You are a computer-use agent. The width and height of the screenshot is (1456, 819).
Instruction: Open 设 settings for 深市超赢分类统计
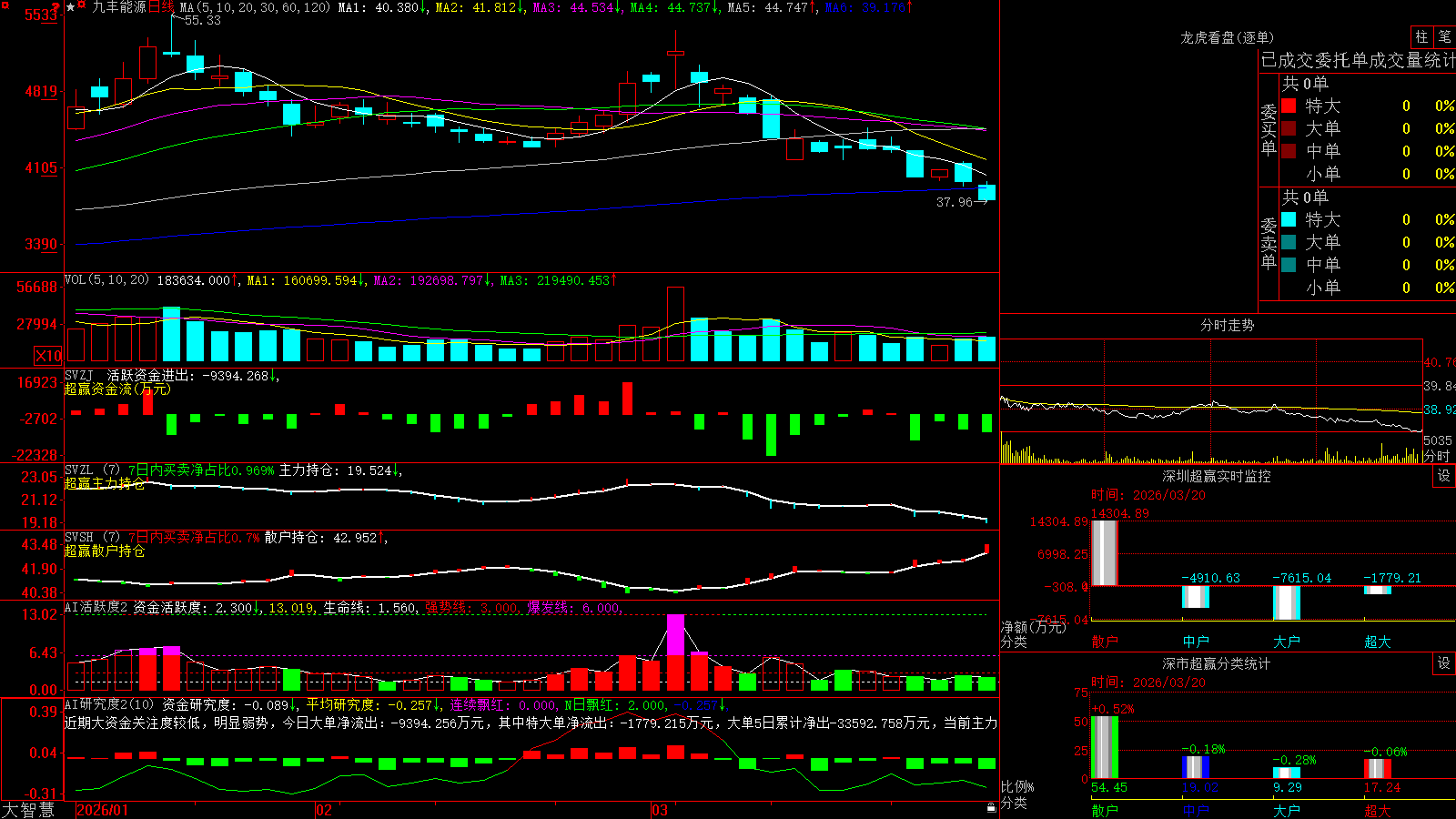point(1444,663)
